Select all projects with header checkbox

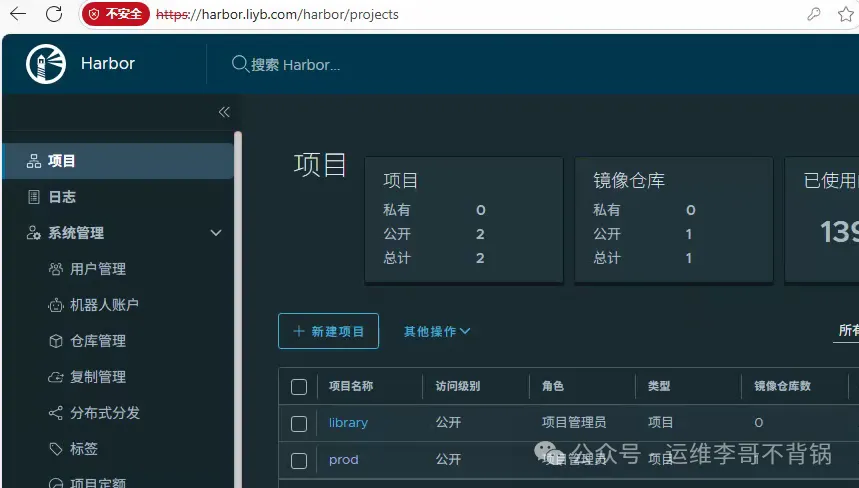pyautogui.click(x=299, y=387)
